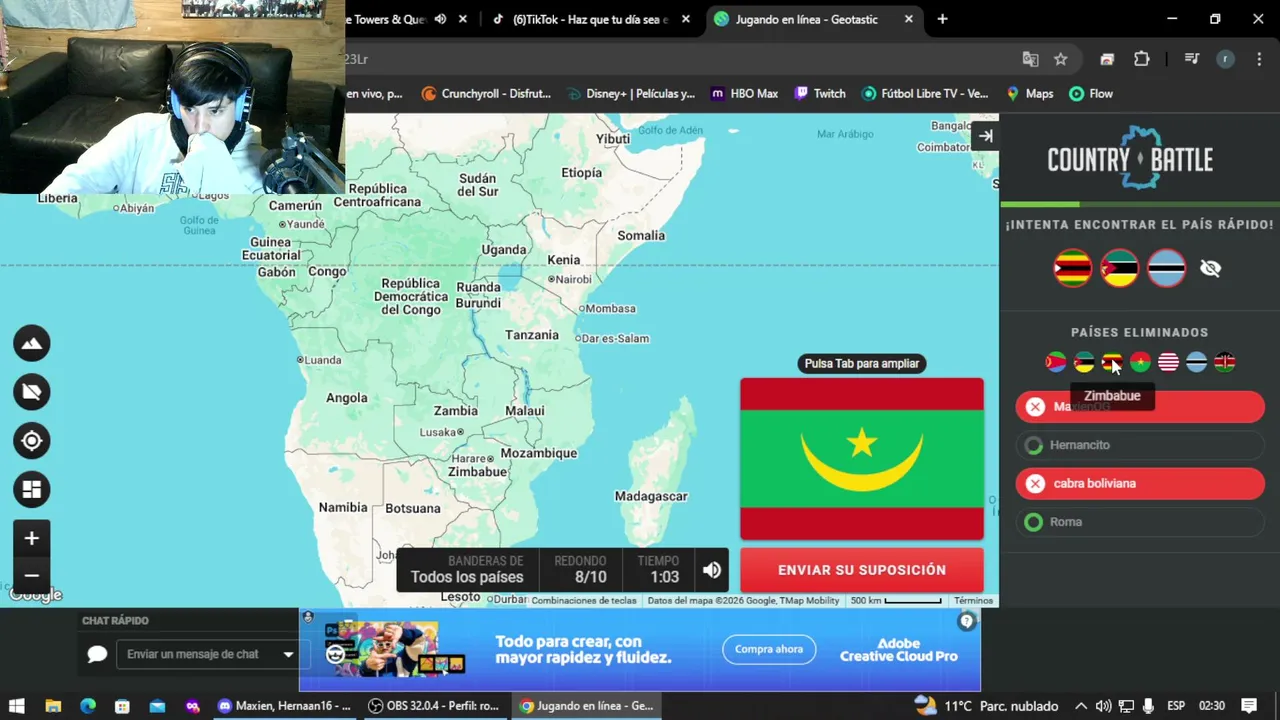
Task: Click small Botswana flag in eliminated countries
Action: [x=1196, y=362]
